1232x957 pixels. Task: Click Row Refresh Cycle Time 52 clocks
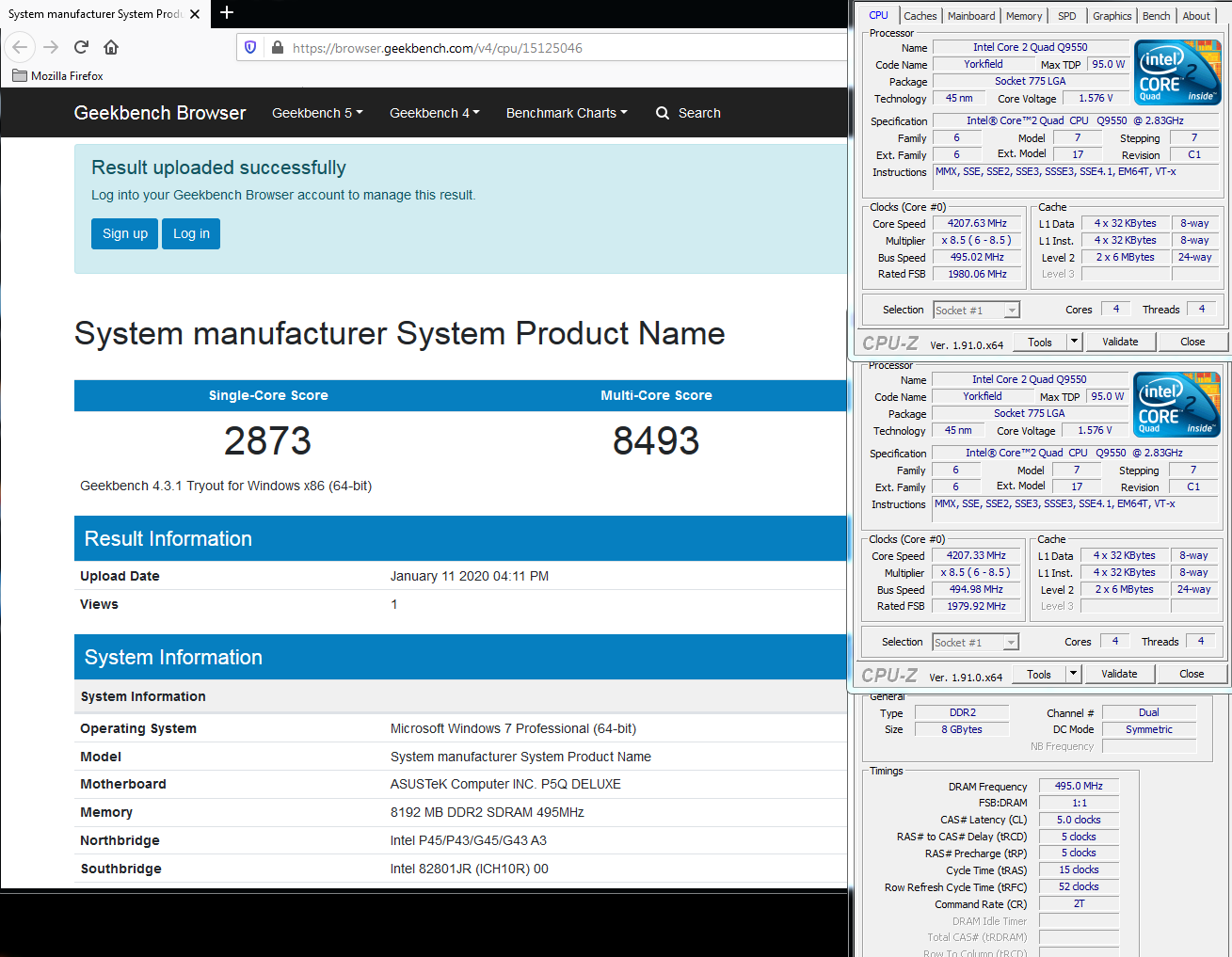(x=1079, y=886)
